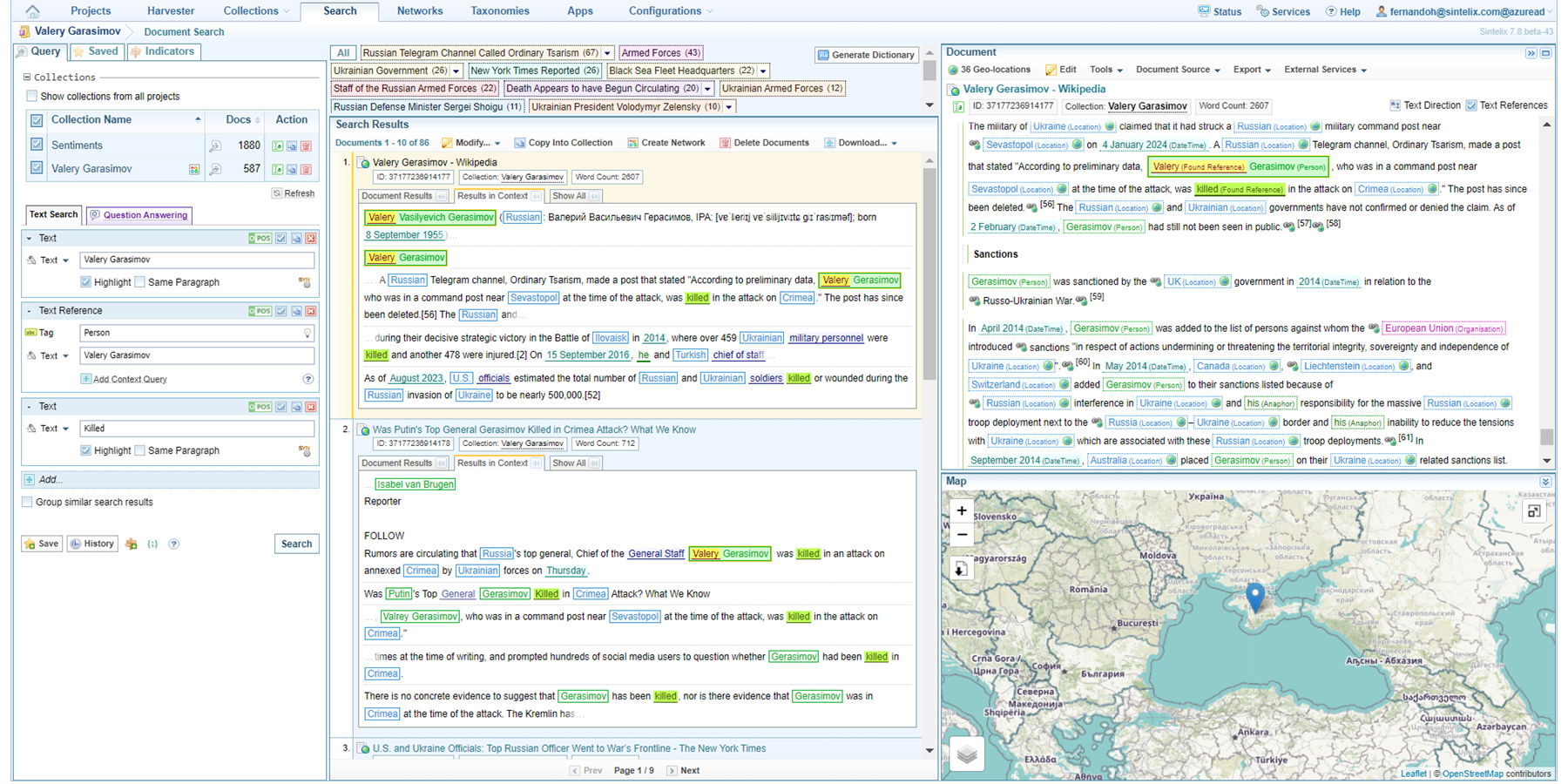Click the Killed text input field

tap(197, 429)
